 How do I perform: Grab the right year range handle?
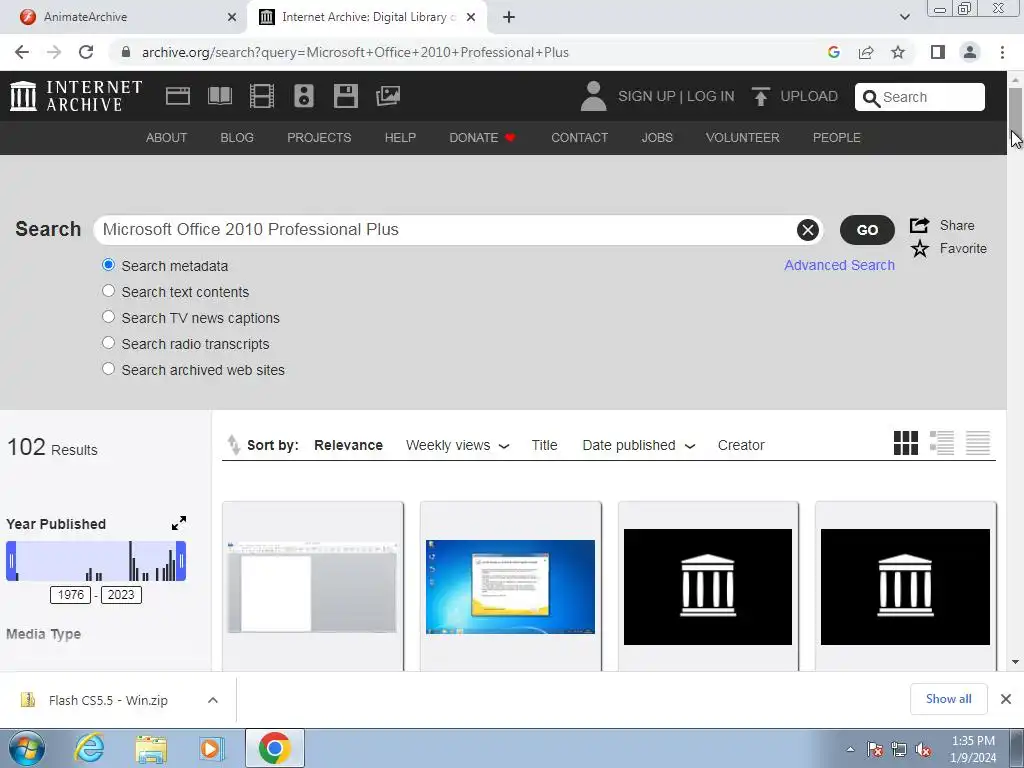click(181, 561)
